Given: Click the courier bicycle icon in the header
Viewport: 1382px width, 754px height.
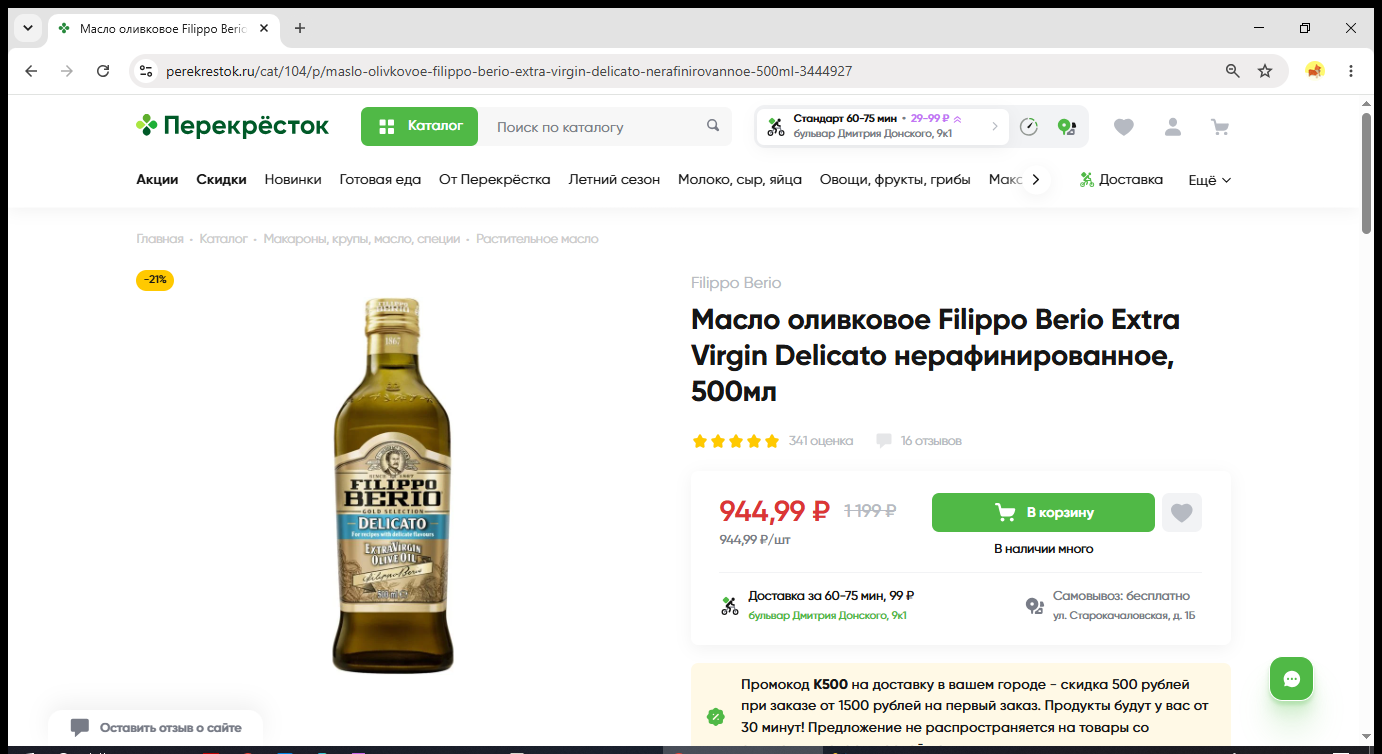Looking at the screenshot, I should coord(776,127).
